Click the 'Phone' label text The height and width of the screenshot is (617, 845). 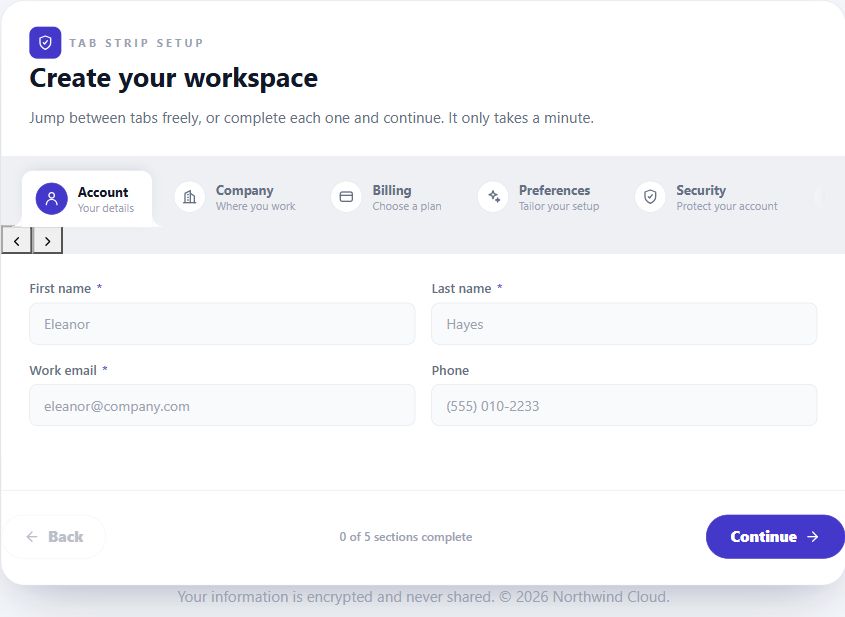click(450, 371)
